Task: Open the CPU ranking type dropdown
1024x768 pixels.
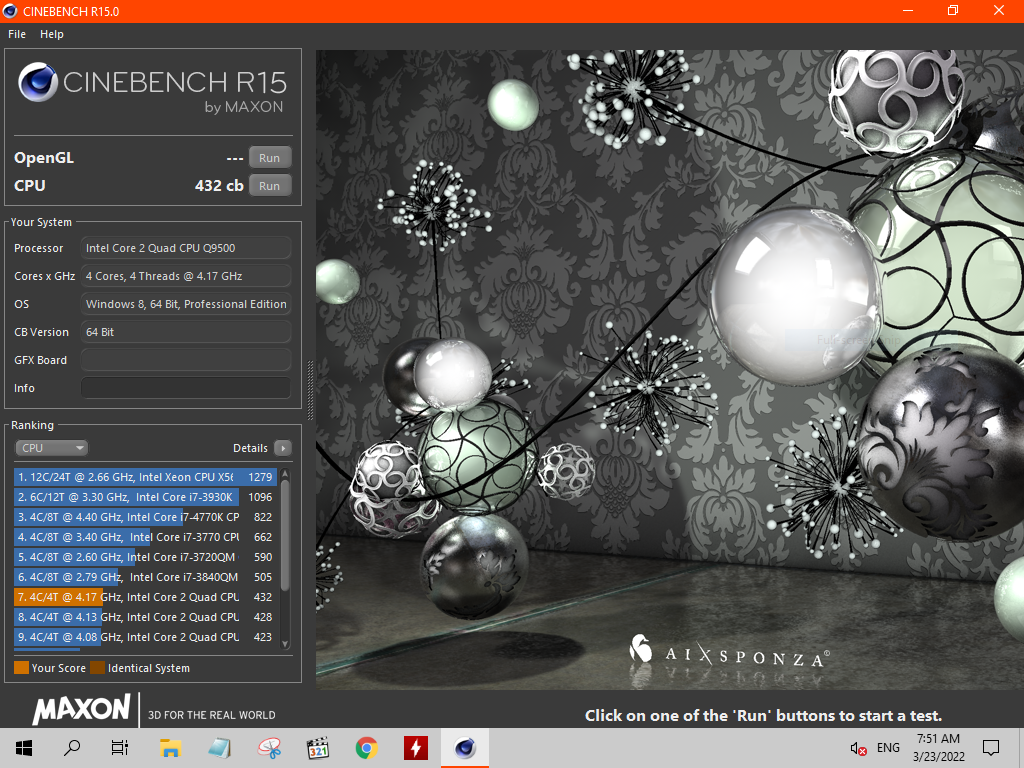Action: (52, 448)
